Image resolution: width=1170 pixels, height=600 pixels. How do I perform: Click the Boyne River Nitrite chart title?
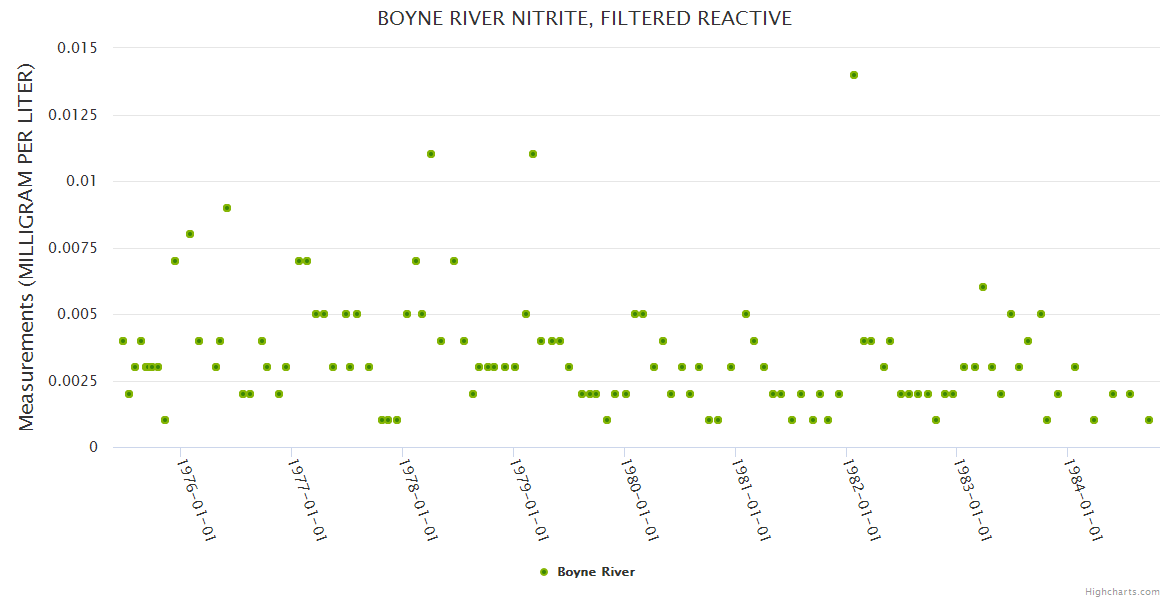(x=584, y=19)
